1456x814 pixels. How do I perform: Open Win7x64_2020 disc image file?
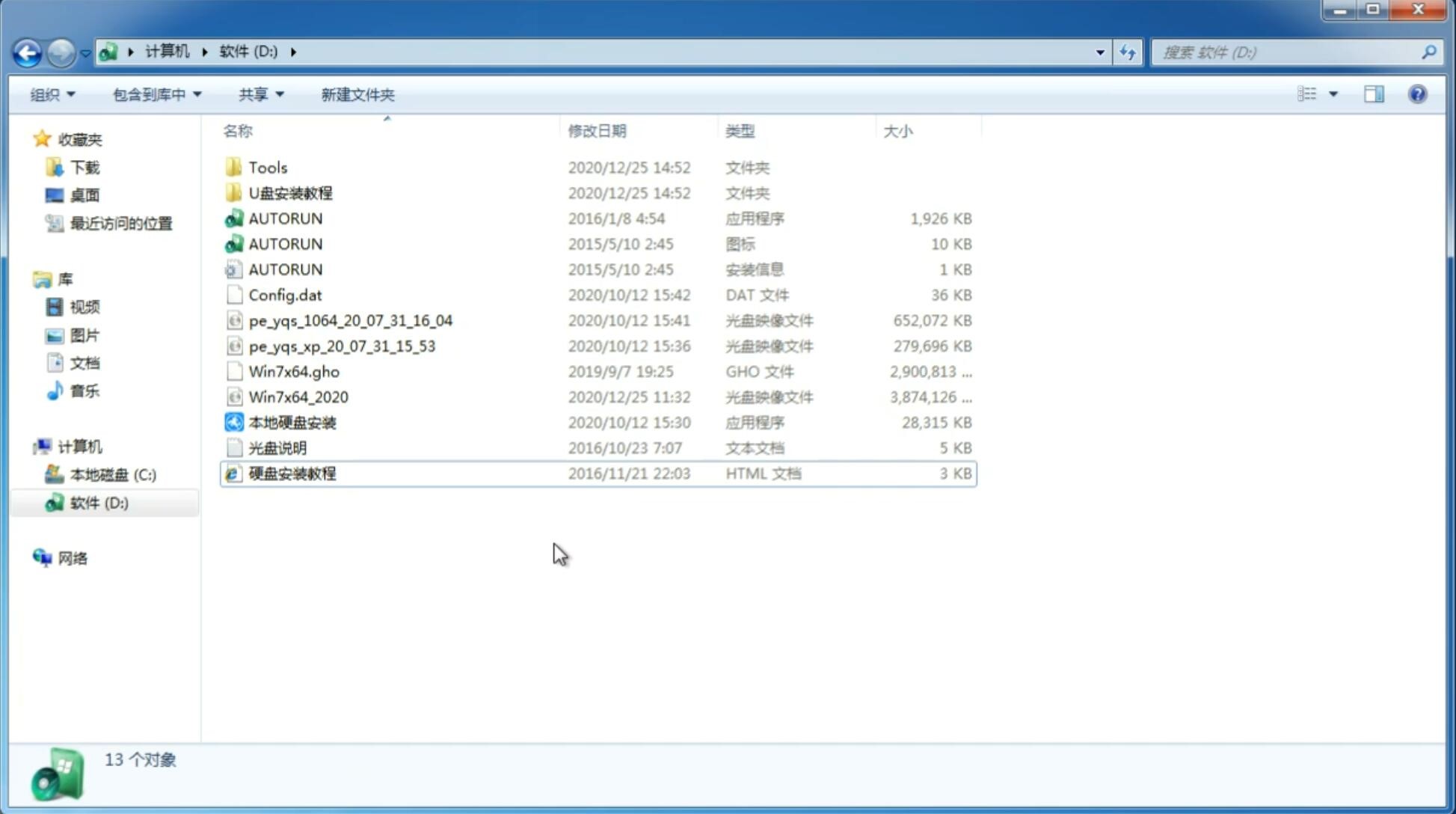point(298,397)
